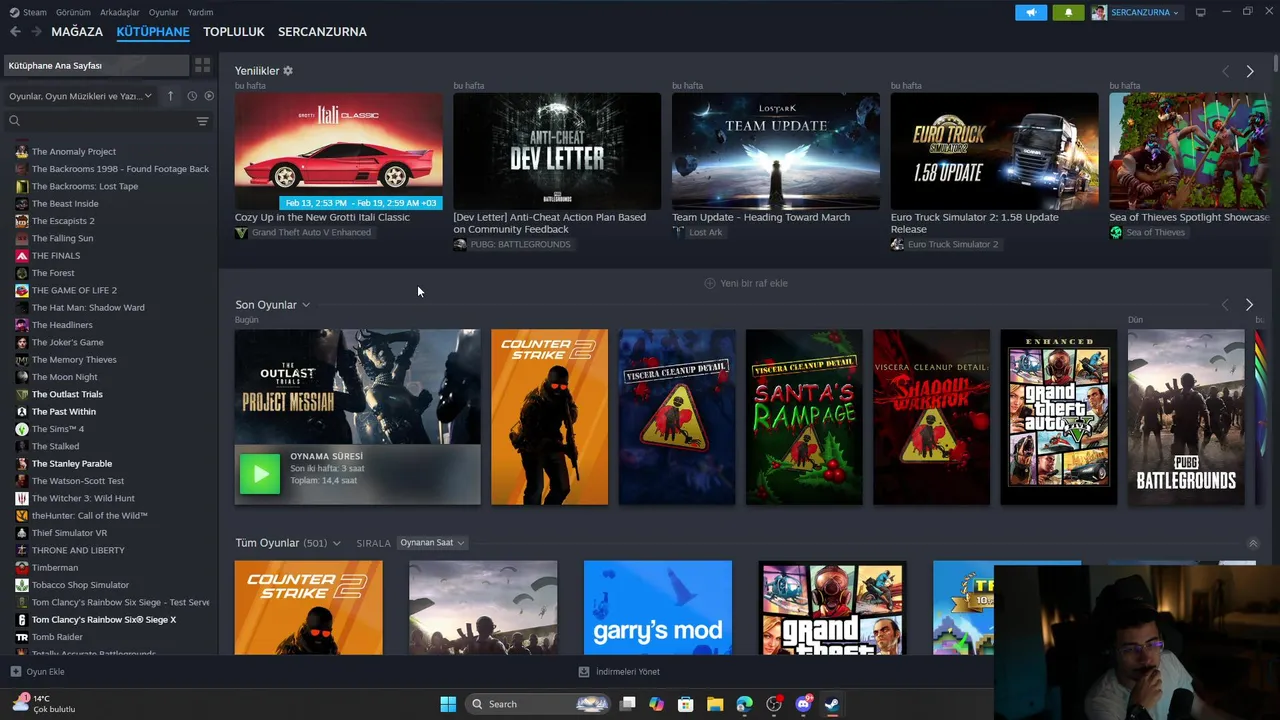Open the Yardım menu
Viewport: 1280px width, 720px height.
tap(200, 12)
